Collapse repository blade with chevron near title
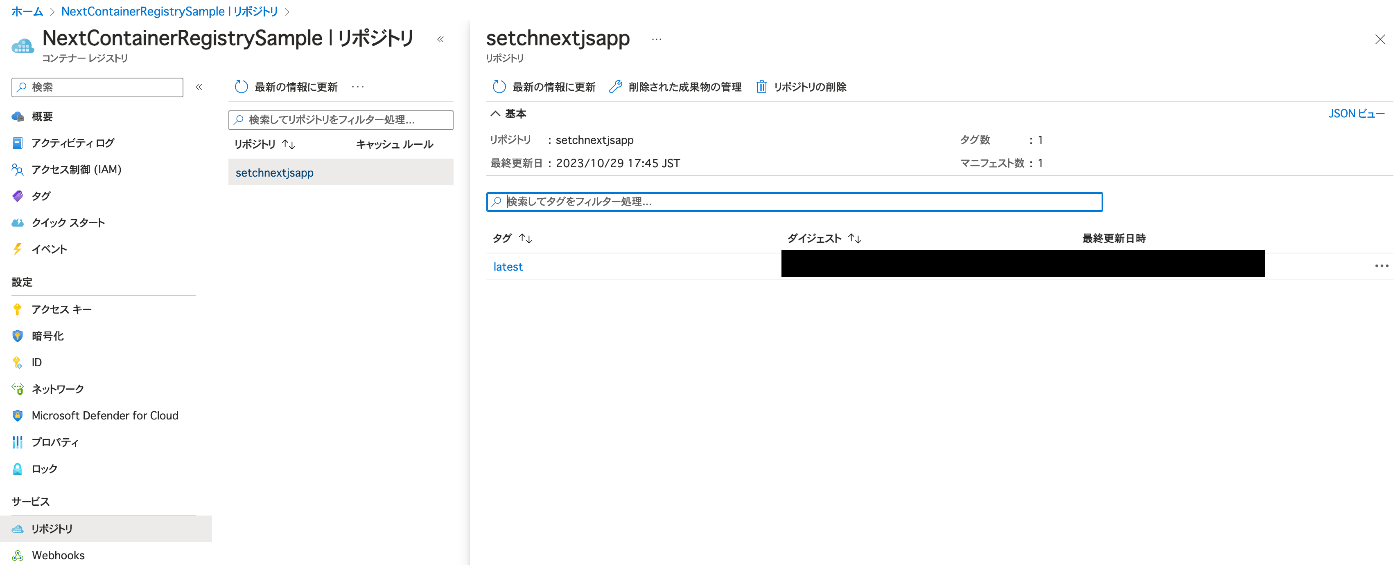Screen dimensions: 1400x565 441,39
